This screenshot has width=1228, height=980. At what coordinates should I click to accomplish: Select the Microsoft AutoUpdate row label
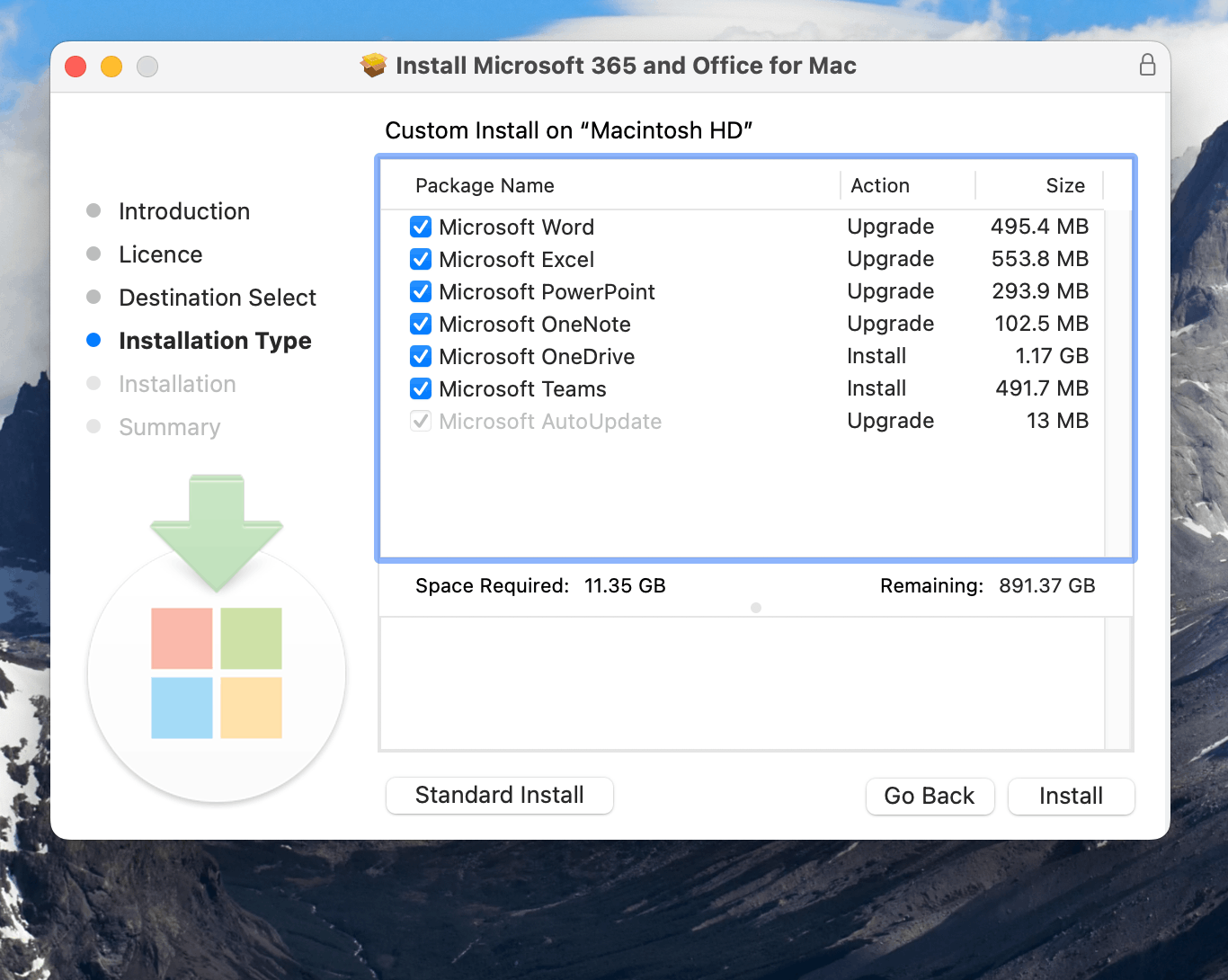coord(550,421)
